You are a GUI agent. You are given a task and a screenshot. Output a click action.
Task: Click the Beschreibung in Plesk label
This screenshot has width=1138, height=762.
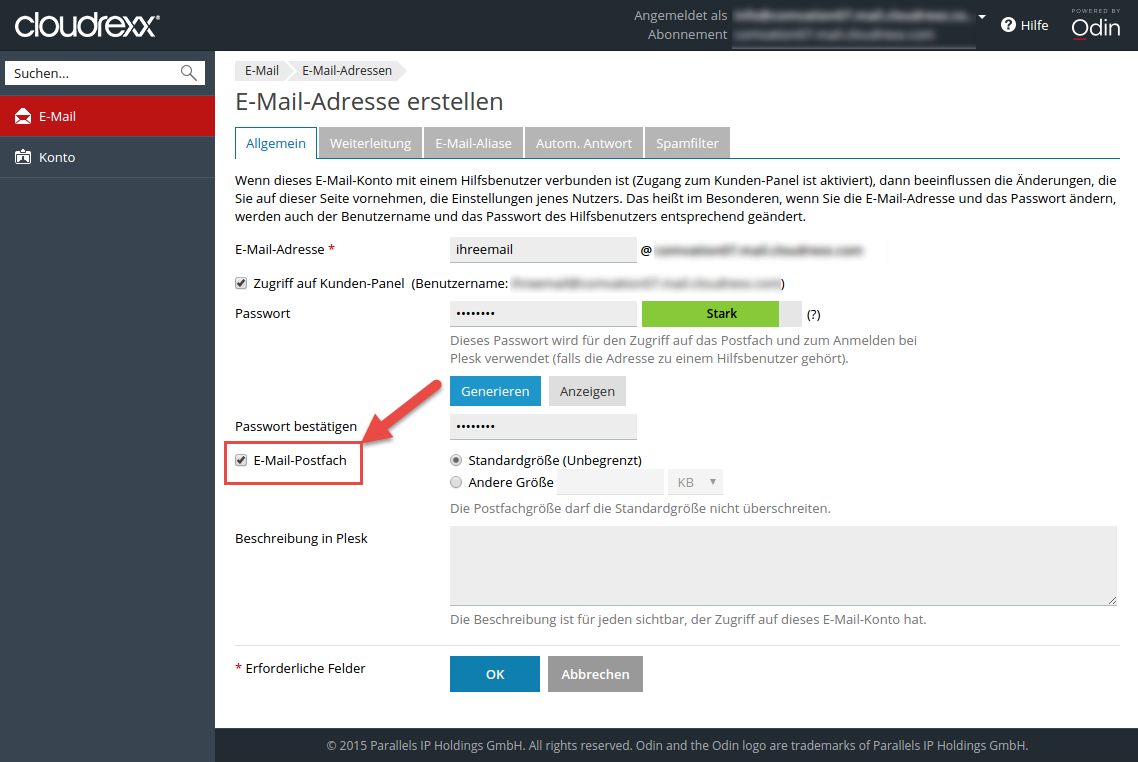click(x=301, y=538)
